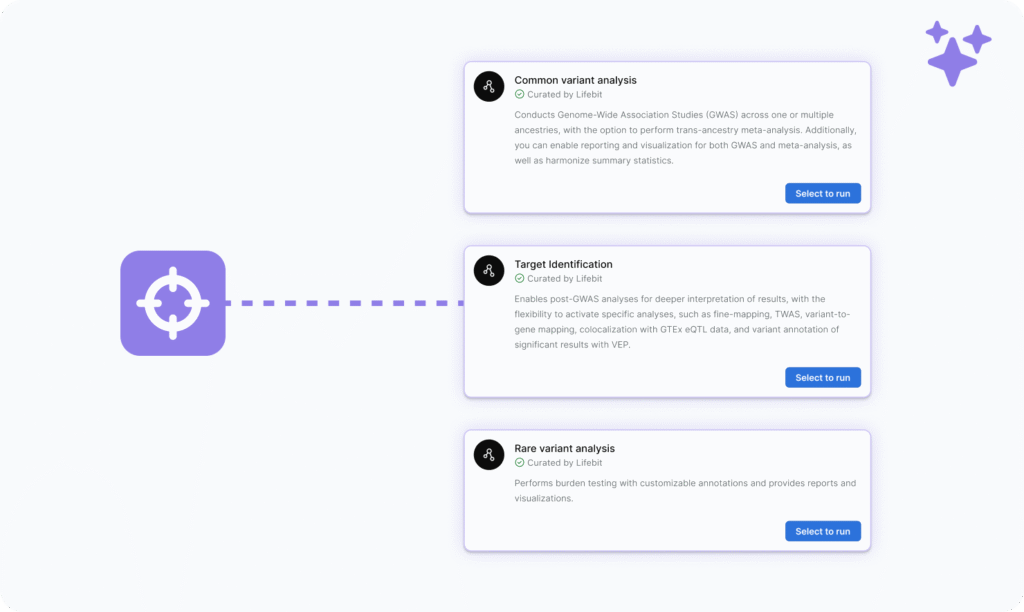This screenshot has width=1024, height=612.
Task: Click green curated checkmark under Common variant analysis
Action: tap(519, 95)
